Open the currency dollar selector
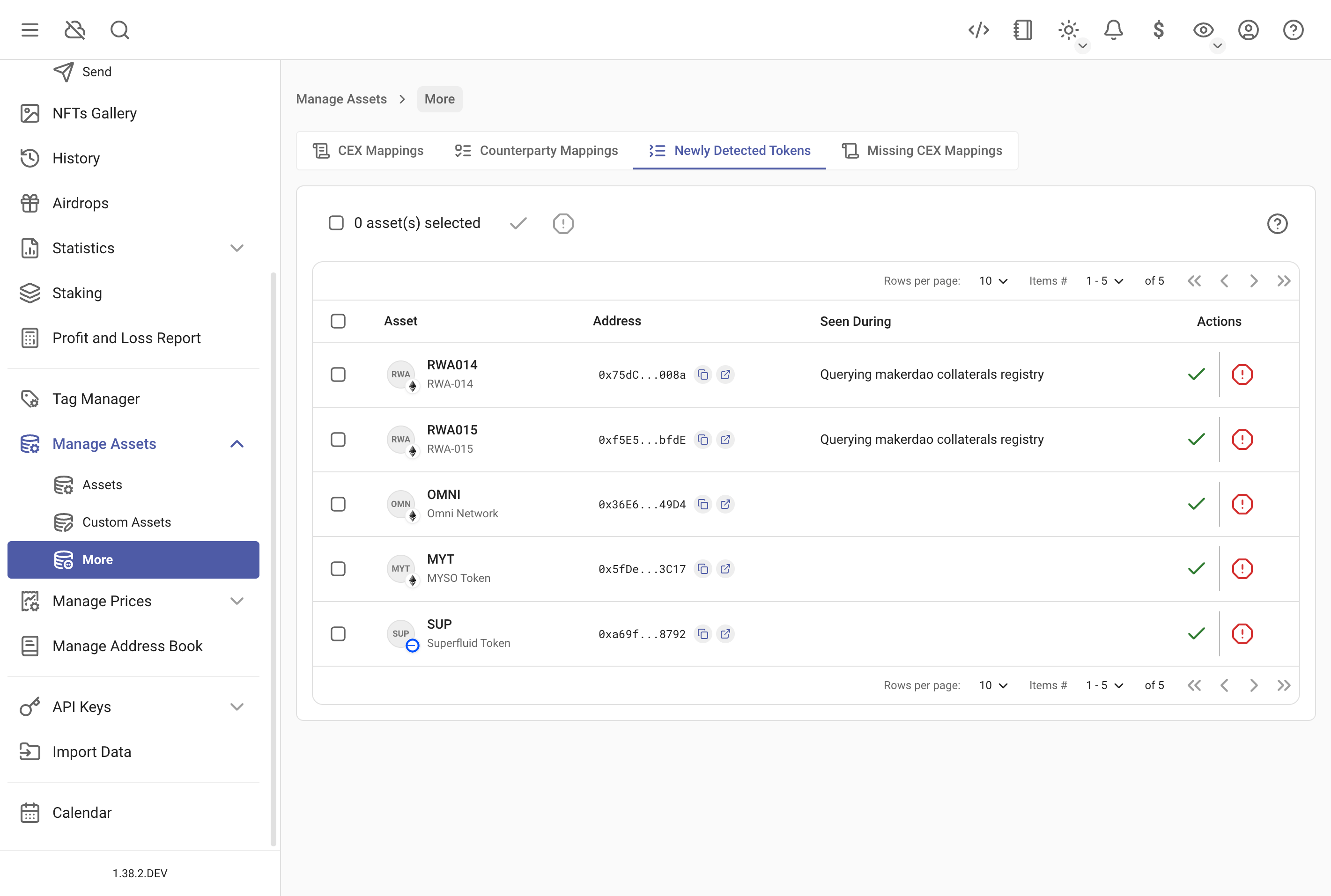Image resolution: width=1331 pixels, height=896 pixels. click(1158, 29)
